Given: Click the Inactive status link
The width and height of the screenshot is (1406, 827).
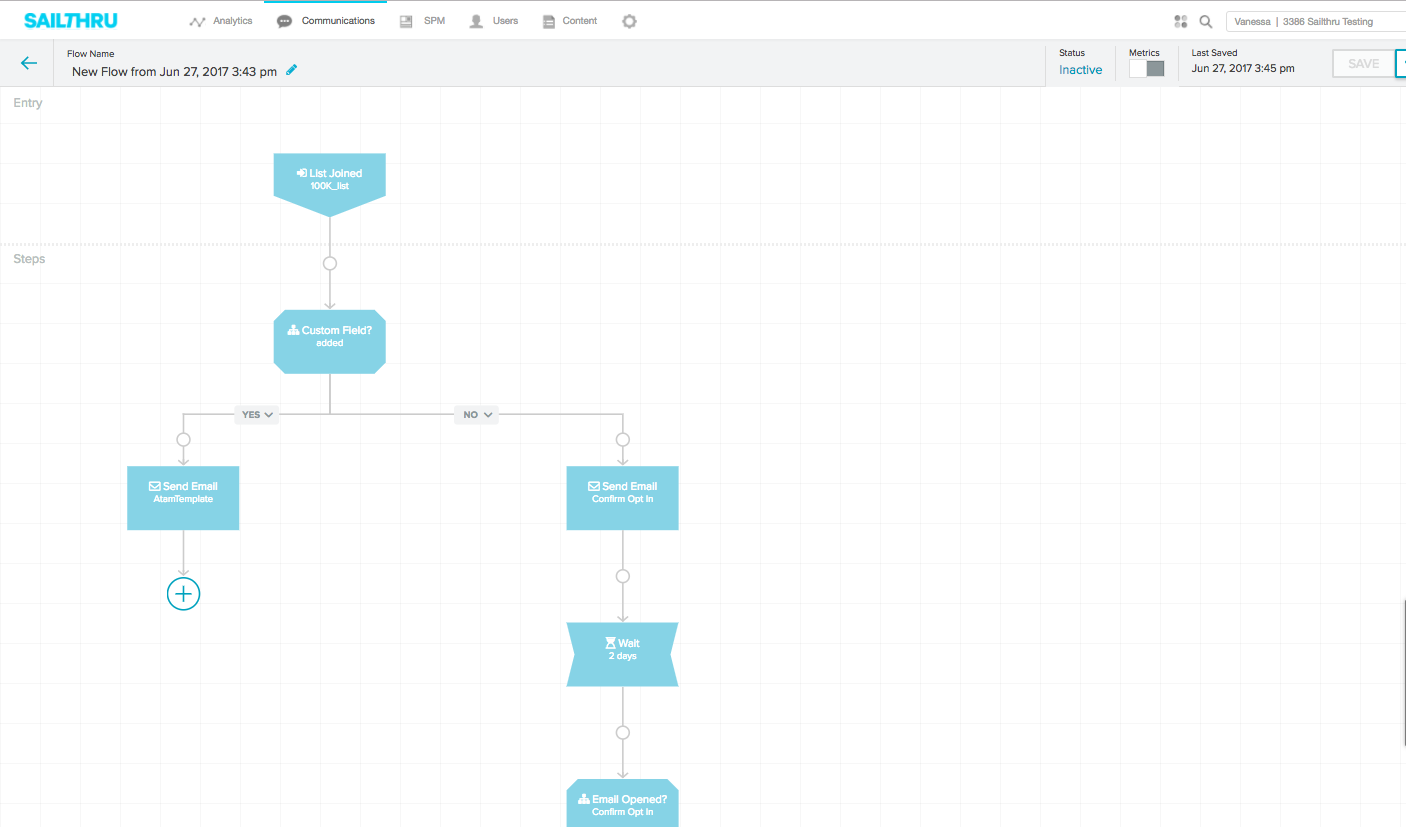Looking at the screenshot, I should 1081,70.
